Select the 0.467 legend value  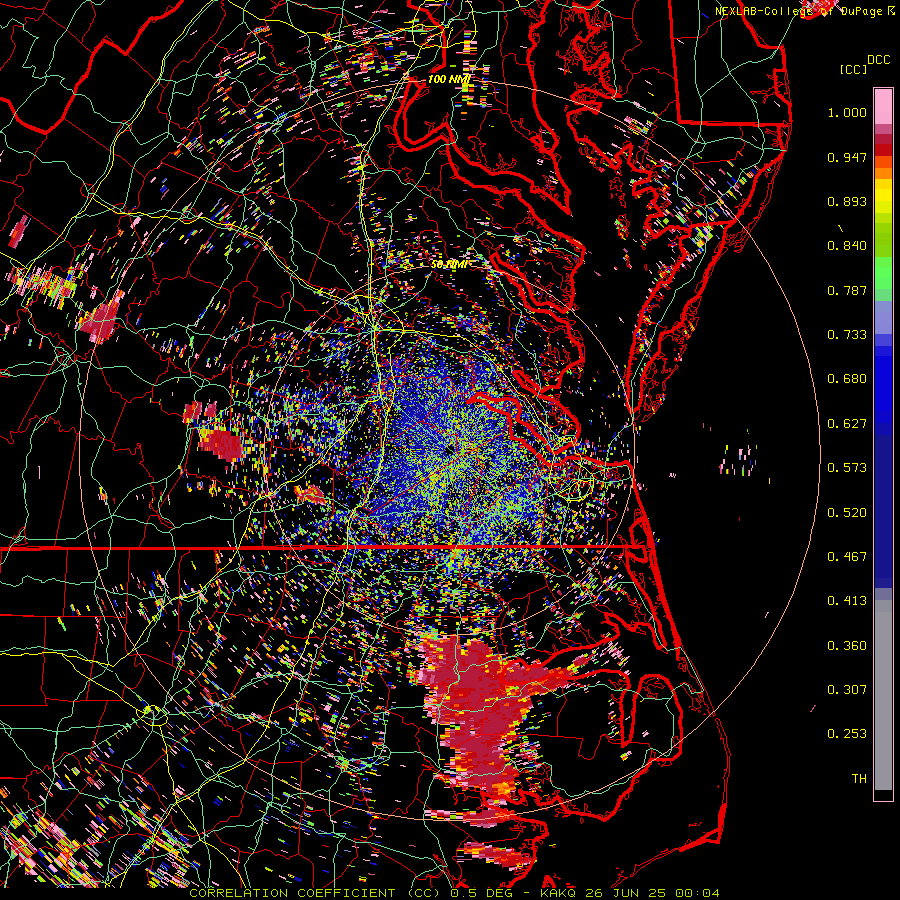point(847,557)
